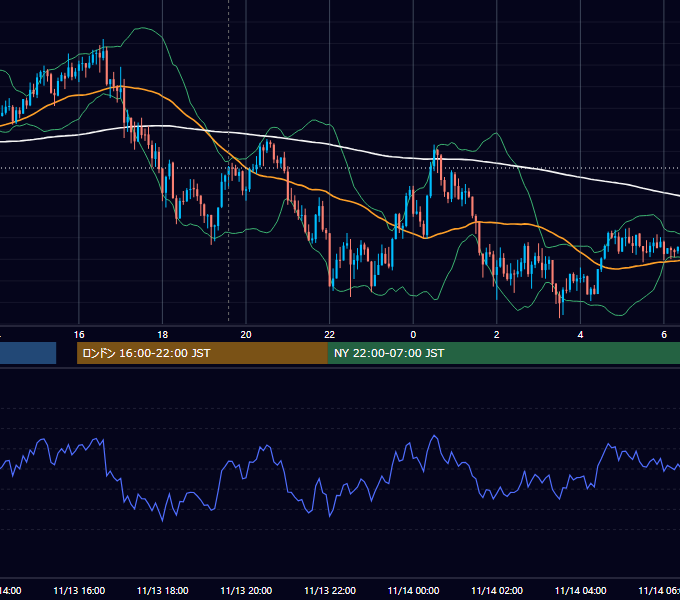Click the NY 22:00-07:00 JST session bar
This screenshot has height=600, width=680.
click(503, 353)
